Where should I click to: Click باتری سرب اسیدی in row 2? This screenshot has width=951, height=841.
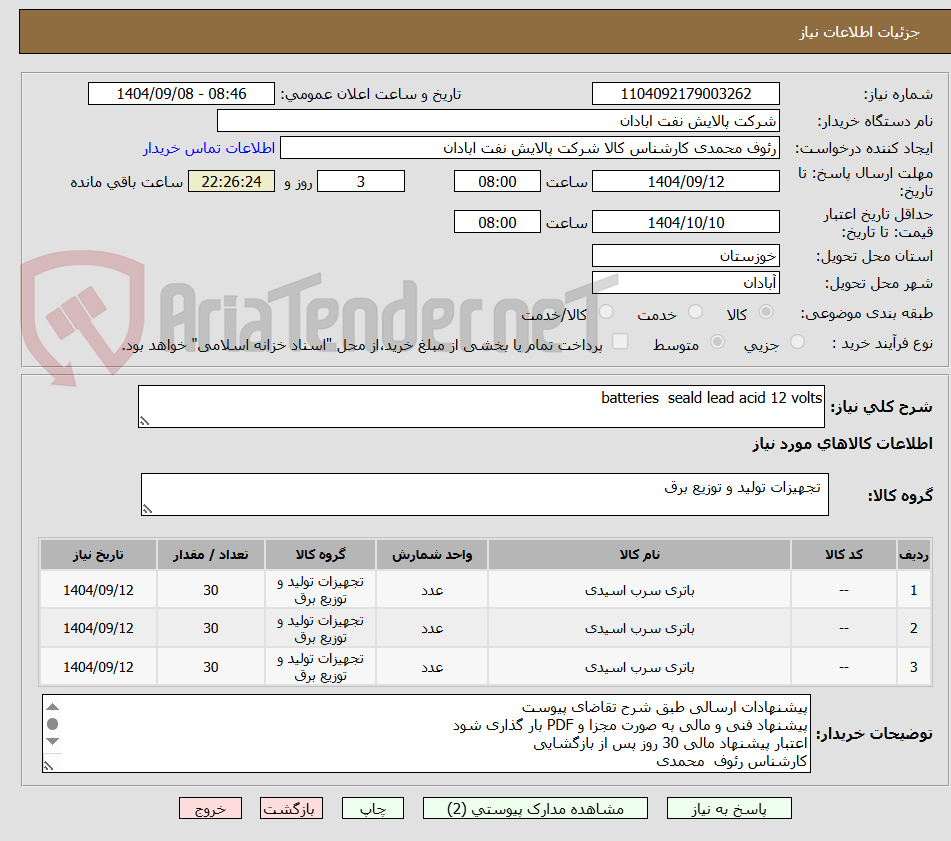click(x=639, y=628)
